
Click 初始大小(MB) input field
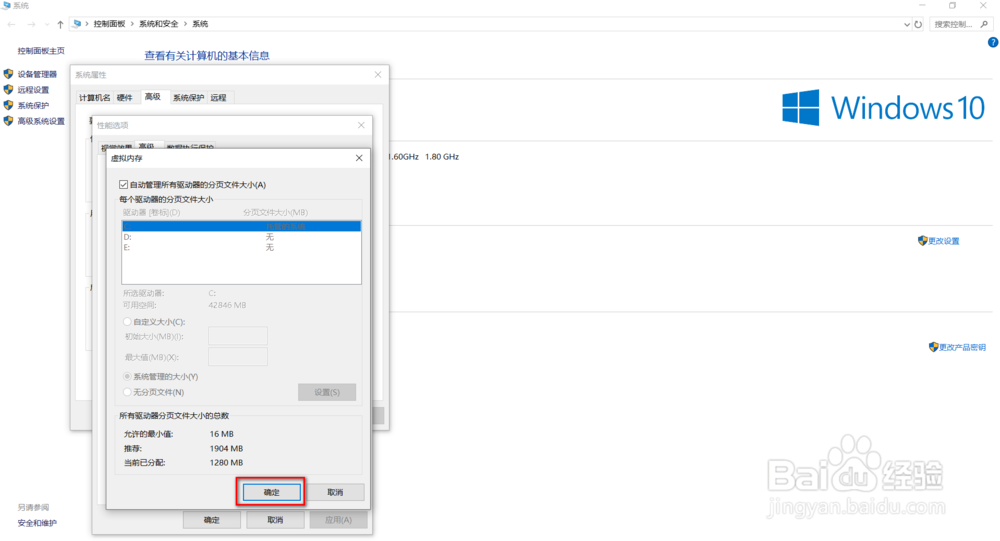(x=238, y=336)
